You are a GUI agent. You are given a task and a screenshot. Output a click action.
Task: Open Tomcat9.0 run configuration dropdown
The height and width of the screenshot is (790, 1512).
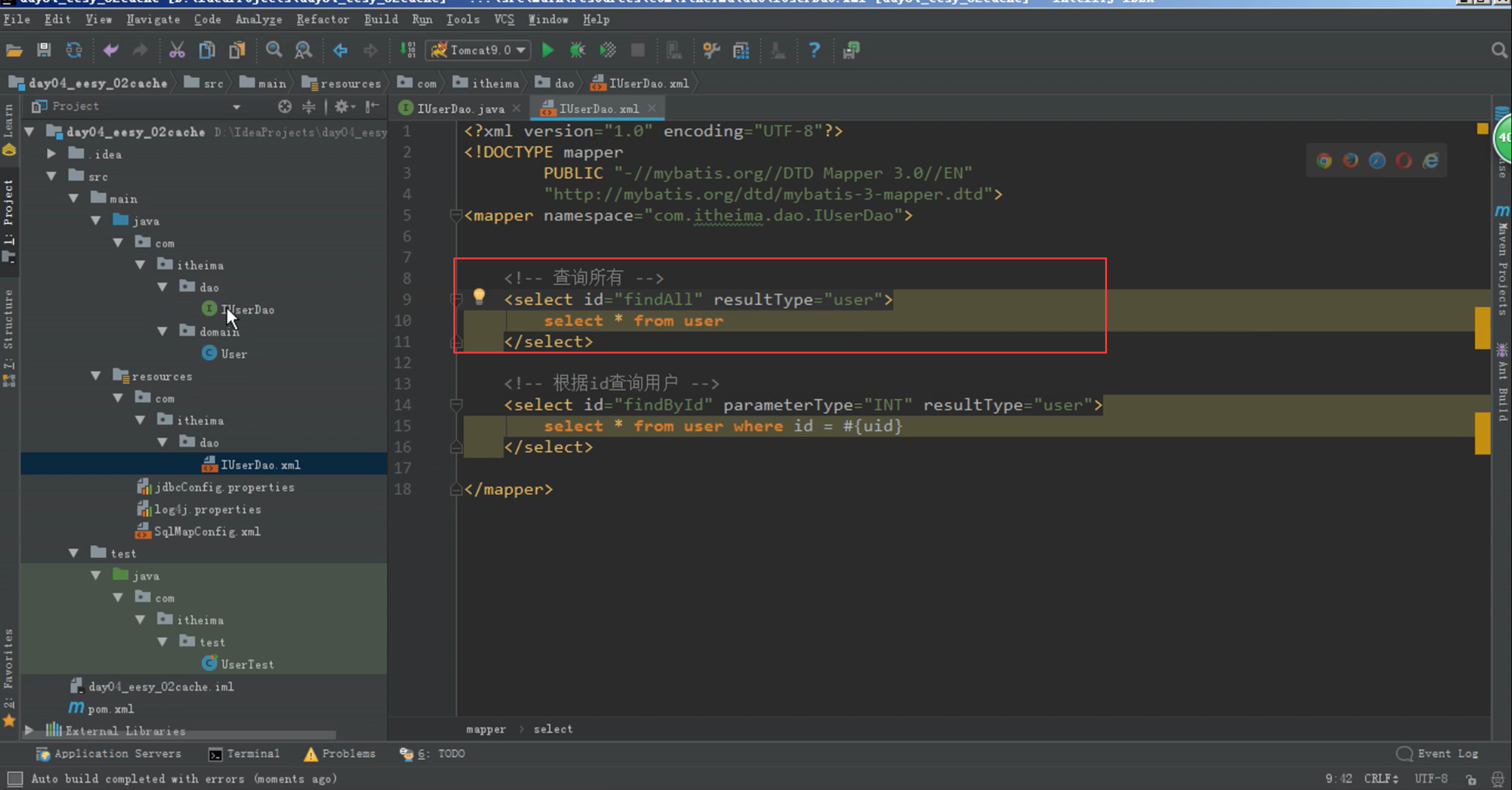coord(478,50)
